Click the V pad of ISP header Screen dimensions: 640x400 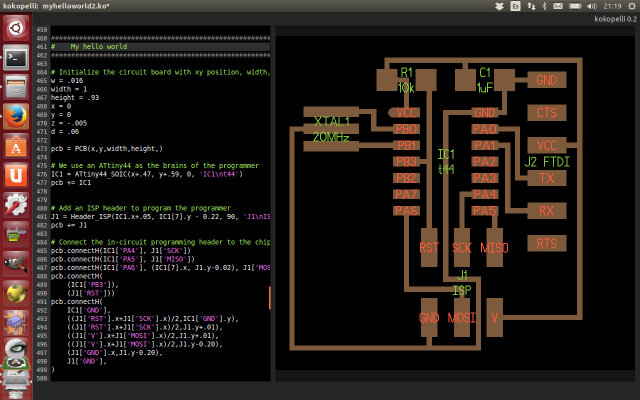(494, 318)
